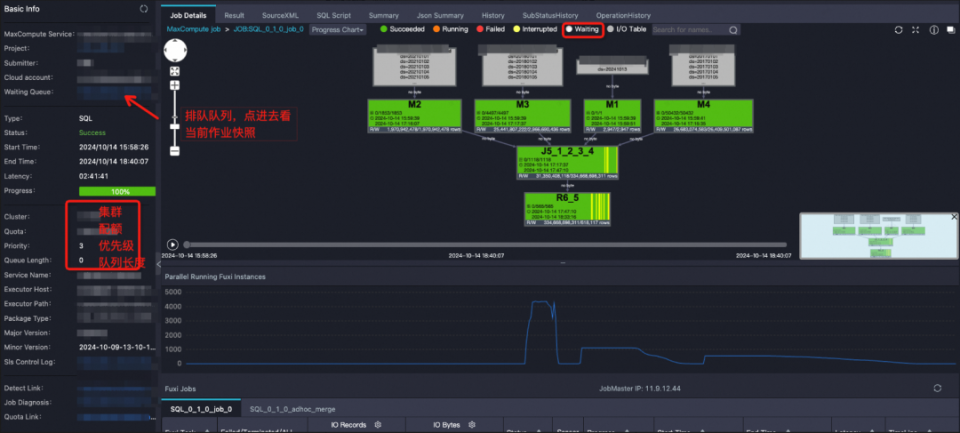Refresh the Fuxi Jobs list
This screenshot has width=960, height=433.
(937, 387)
